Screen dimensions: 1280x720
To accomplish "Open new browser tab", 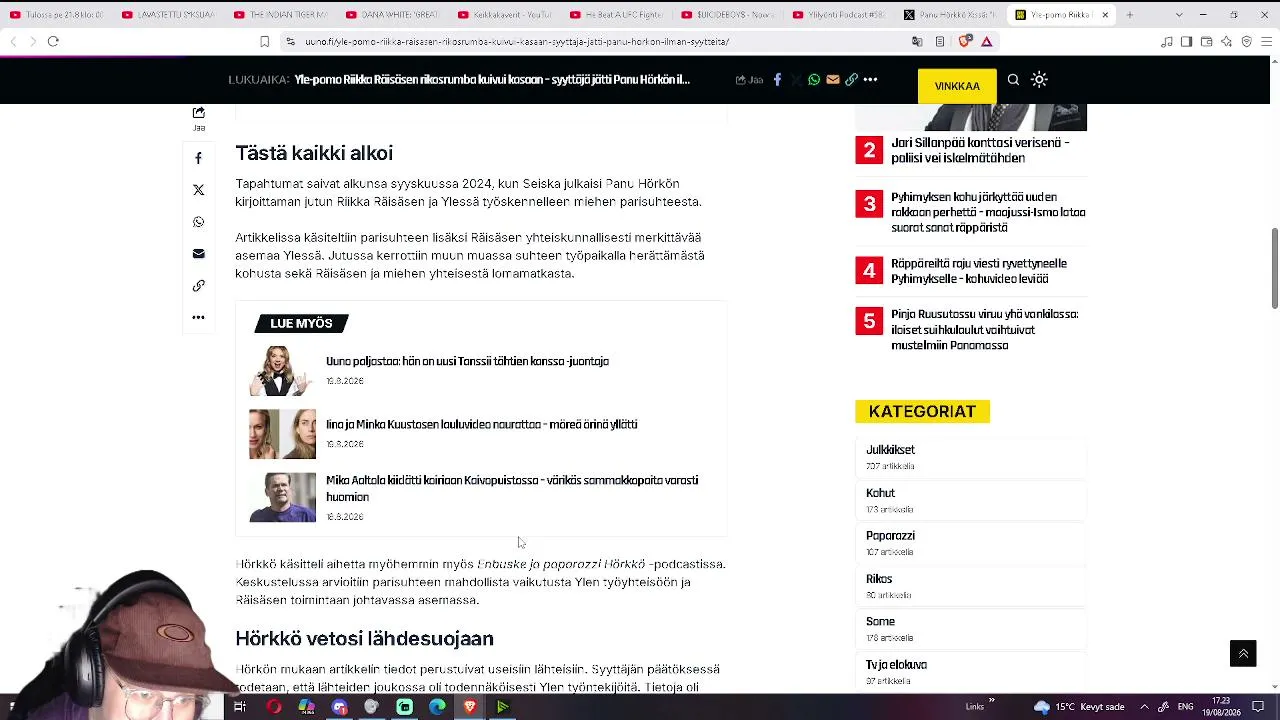I will pos(1130,15).
